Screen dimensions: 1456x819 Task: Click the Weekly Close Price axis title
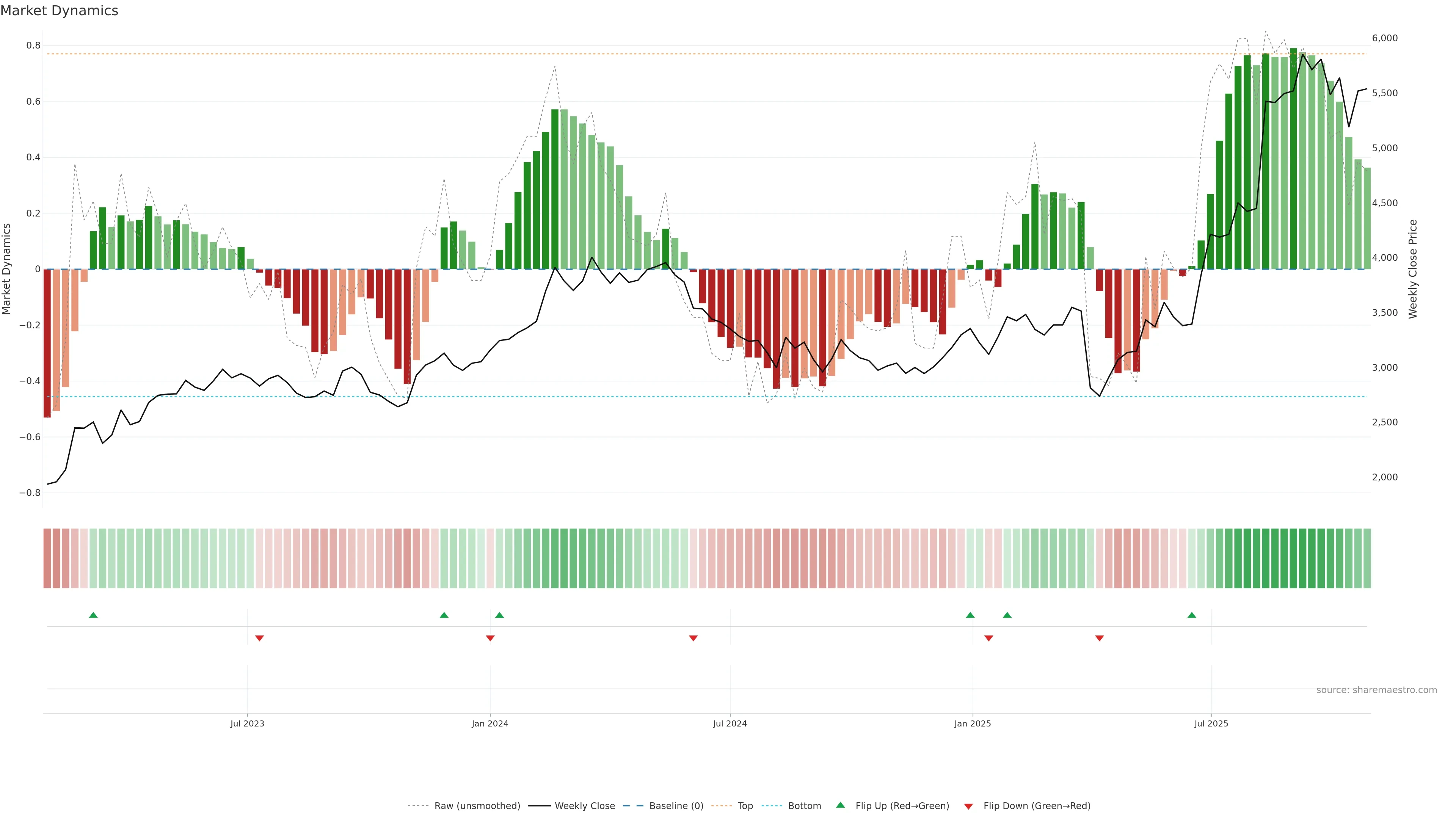(1412, 269)
